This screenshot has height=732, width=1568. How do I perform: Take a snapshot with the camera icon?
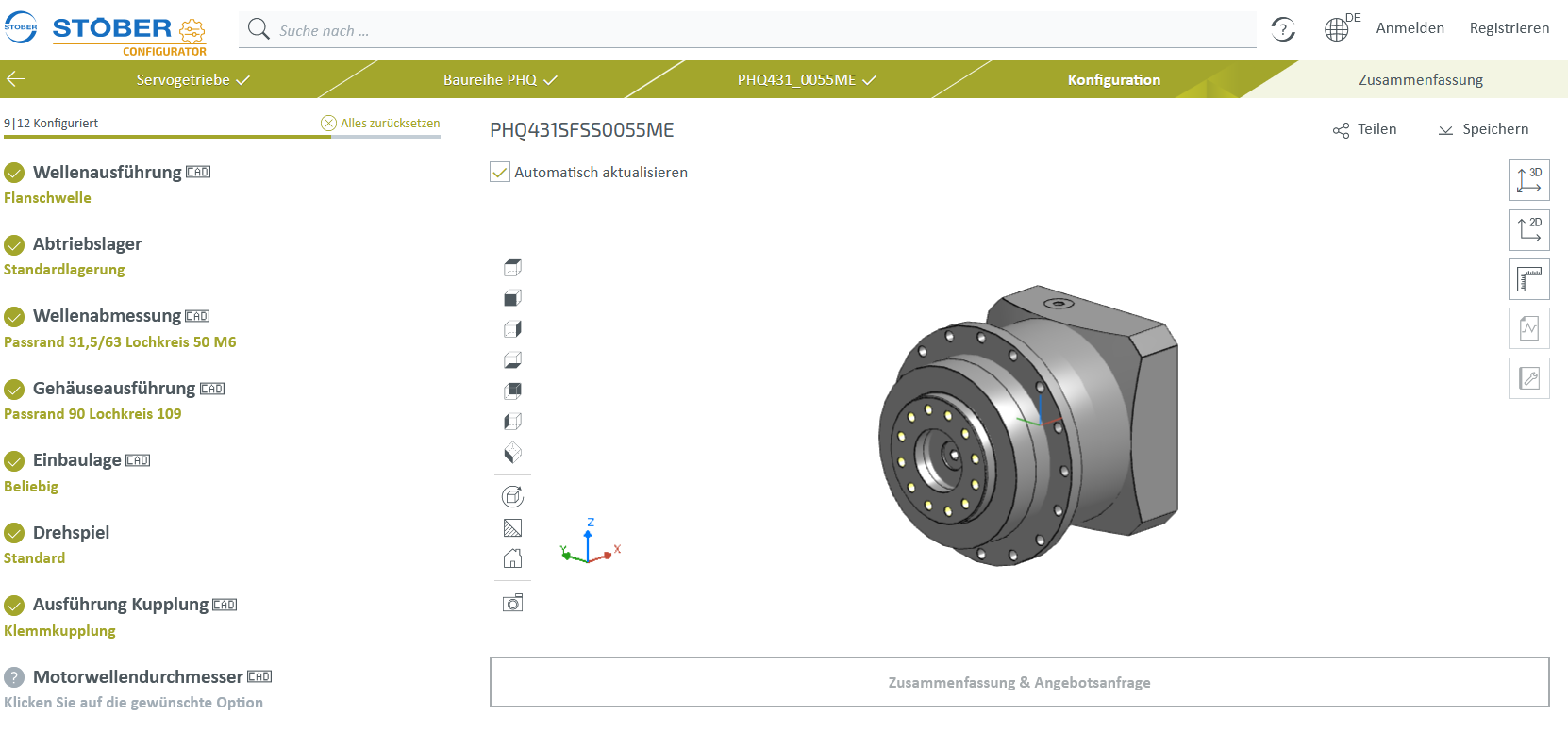[512, 603]
